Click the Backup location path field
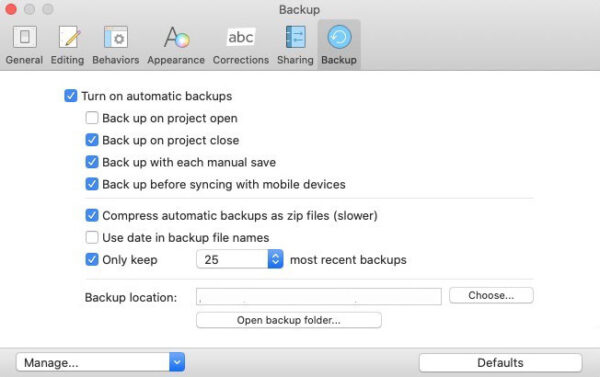The height and width of the screenshot is (377, 600). tap(319, 297)
